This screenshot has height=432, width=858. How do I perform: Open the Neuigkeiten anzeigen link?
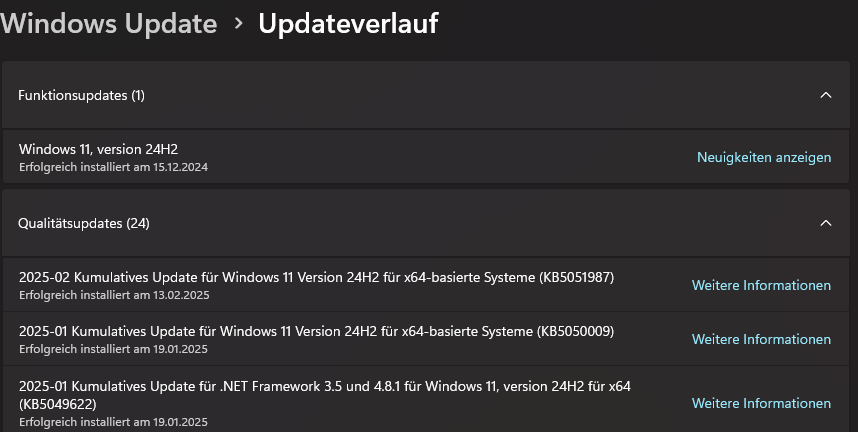(764, 157)
